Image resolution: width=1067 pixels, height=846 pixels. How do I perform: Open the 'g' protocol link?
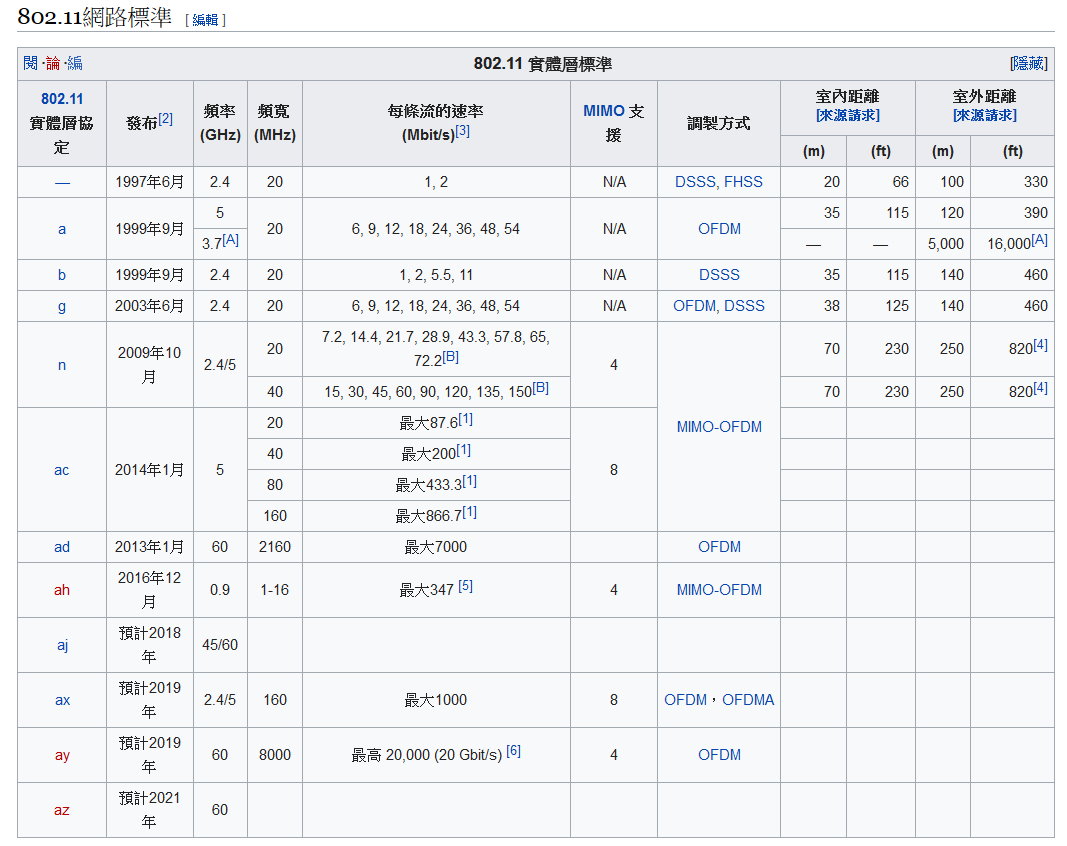click(62, 306)
